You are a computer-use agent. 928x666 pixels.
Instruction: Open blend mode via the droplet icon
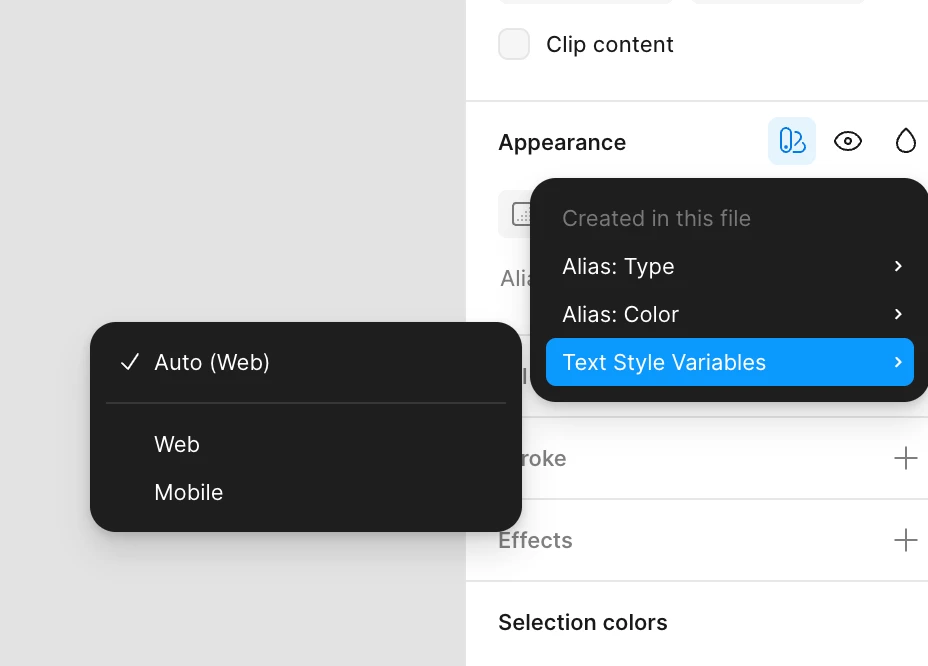point(905,141)
